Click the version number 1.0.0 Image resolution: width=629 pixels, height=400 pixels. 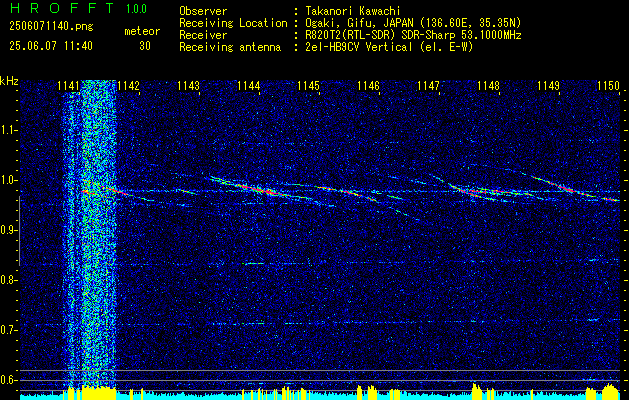tap(136, 9)
